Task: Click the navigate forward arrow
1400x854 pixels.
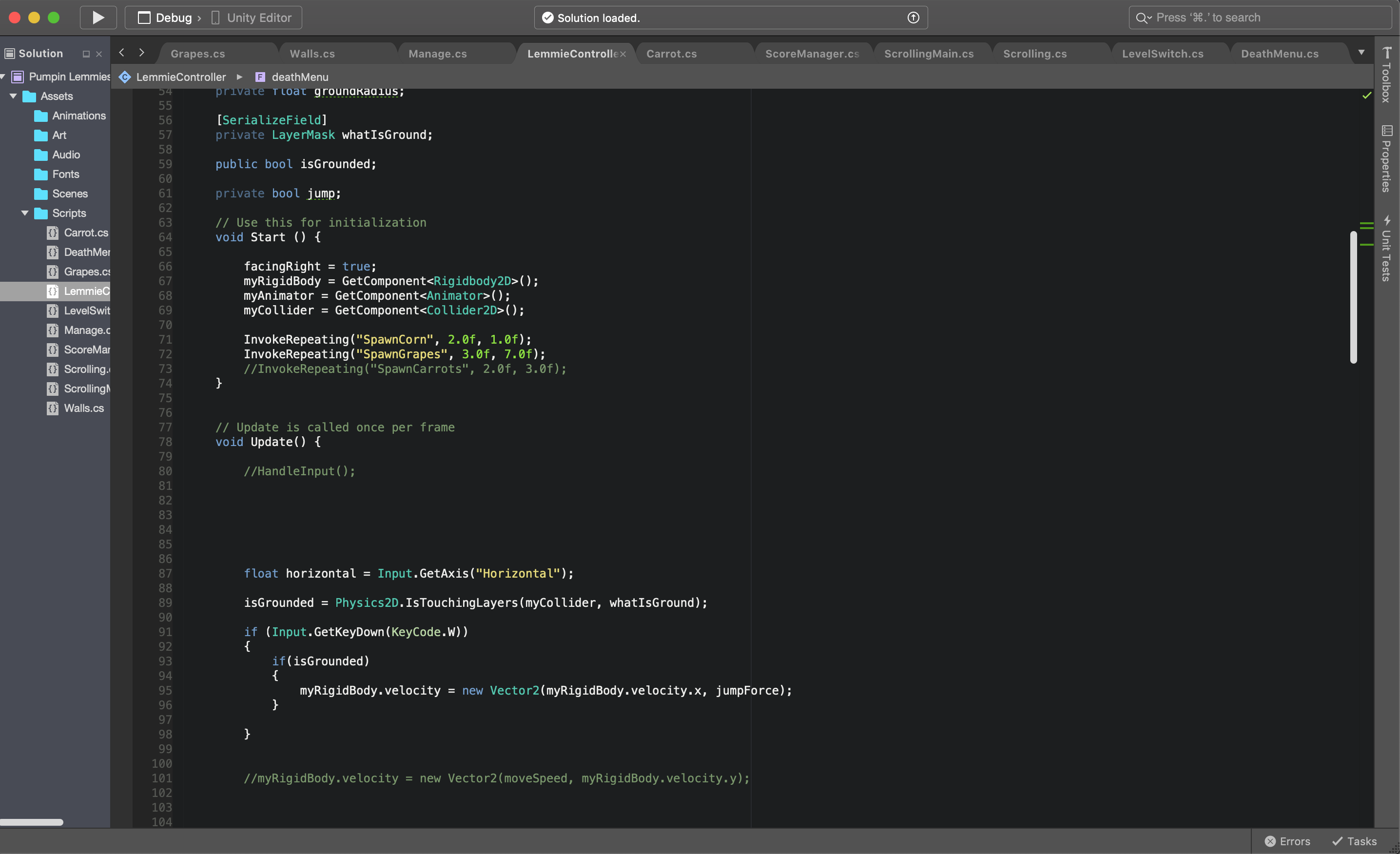Action: click(141, 53)
